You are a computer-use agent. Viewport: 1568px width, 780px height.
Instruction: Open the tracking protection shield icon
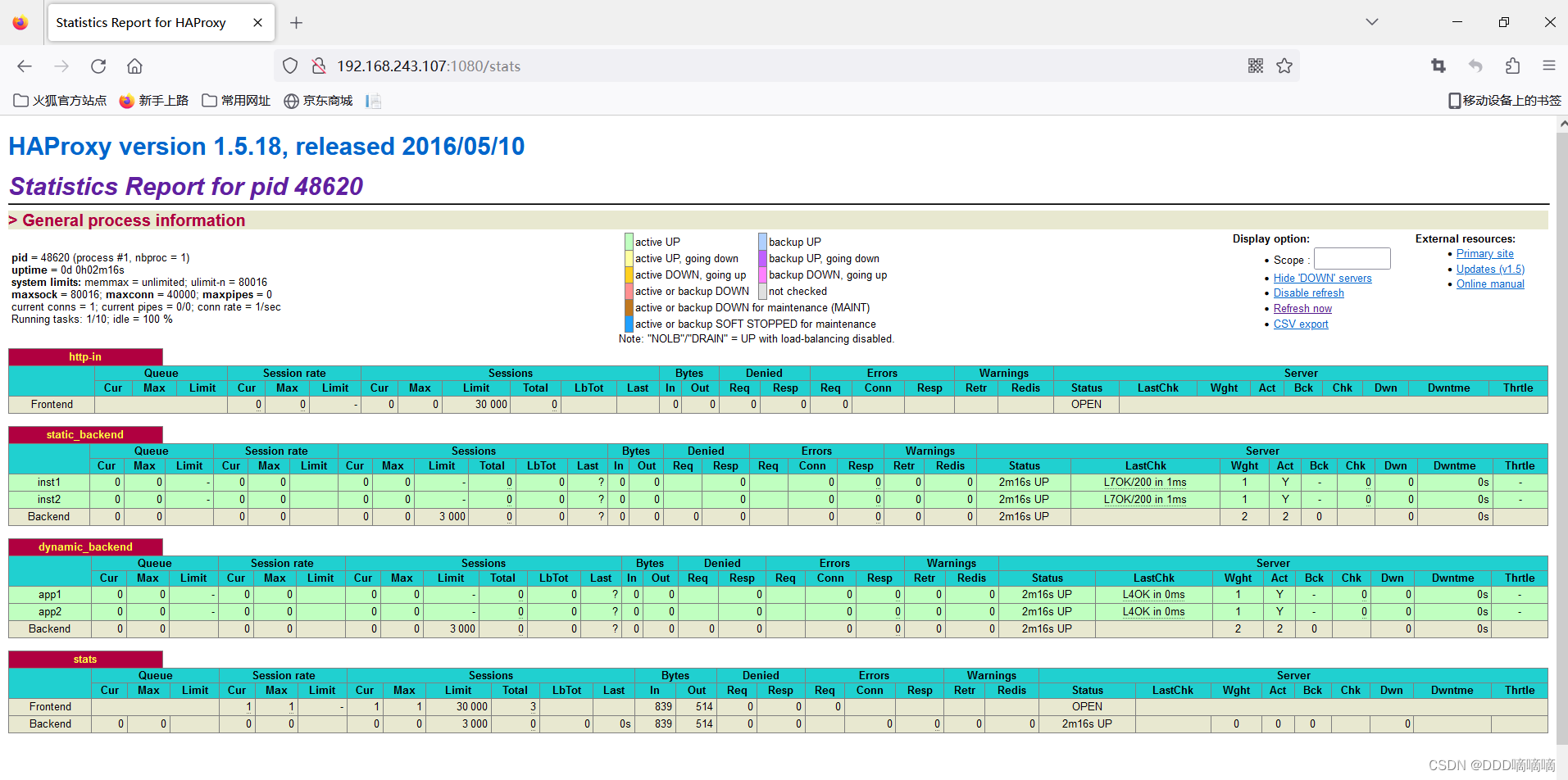pyautogui.click(x=290, y=66)
